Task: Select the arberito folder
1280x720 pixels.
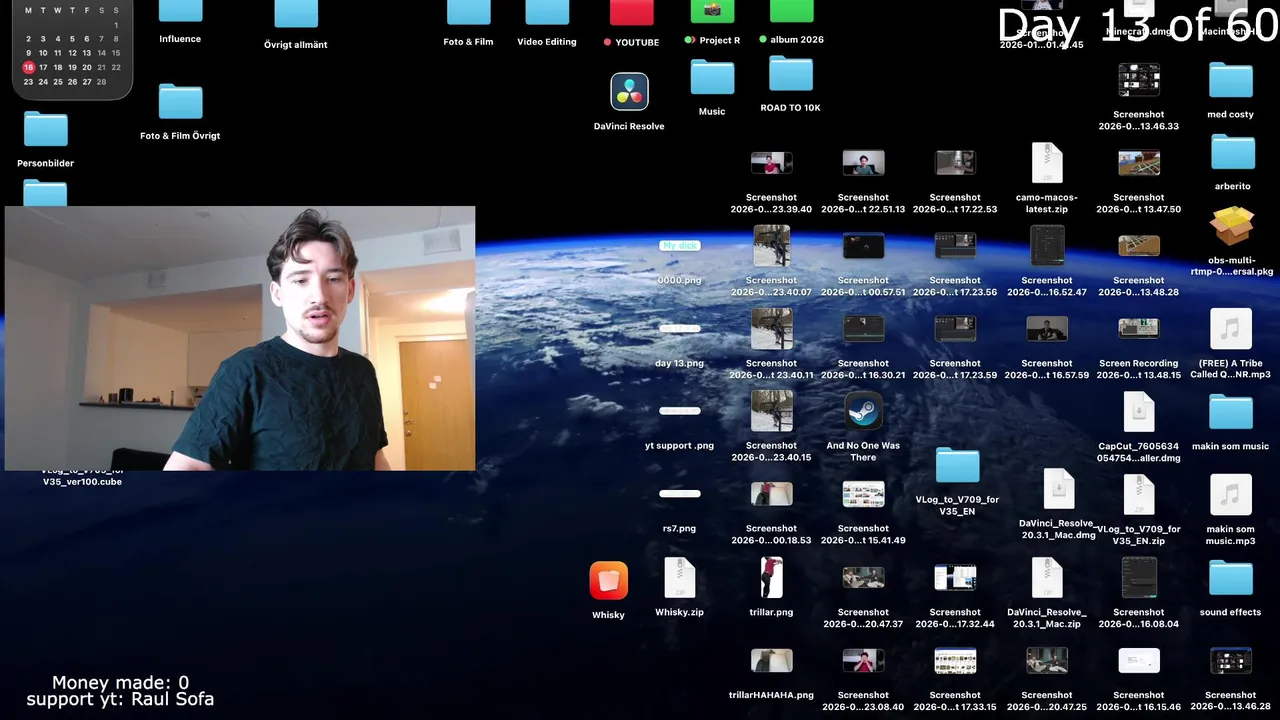Action: 1233,152
